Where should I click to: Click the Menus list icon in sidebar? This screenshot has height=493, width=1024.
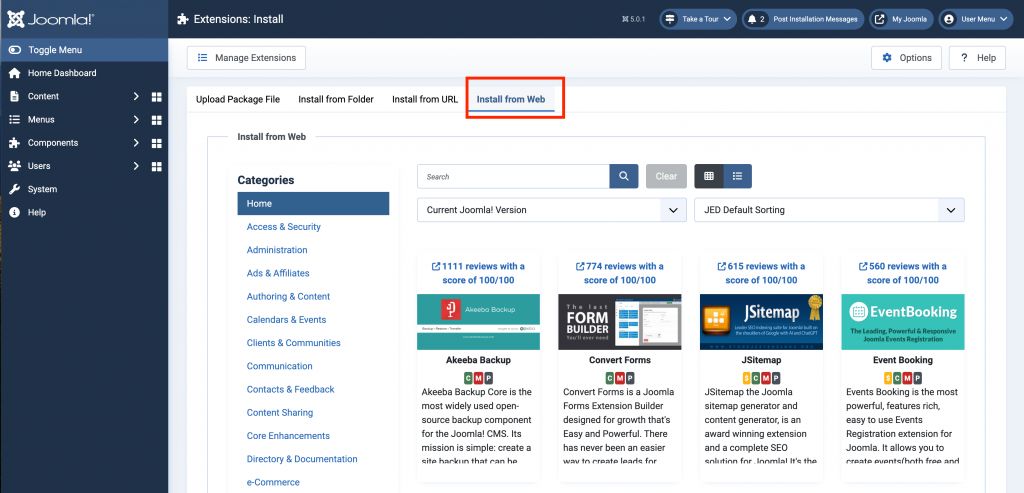14,119
